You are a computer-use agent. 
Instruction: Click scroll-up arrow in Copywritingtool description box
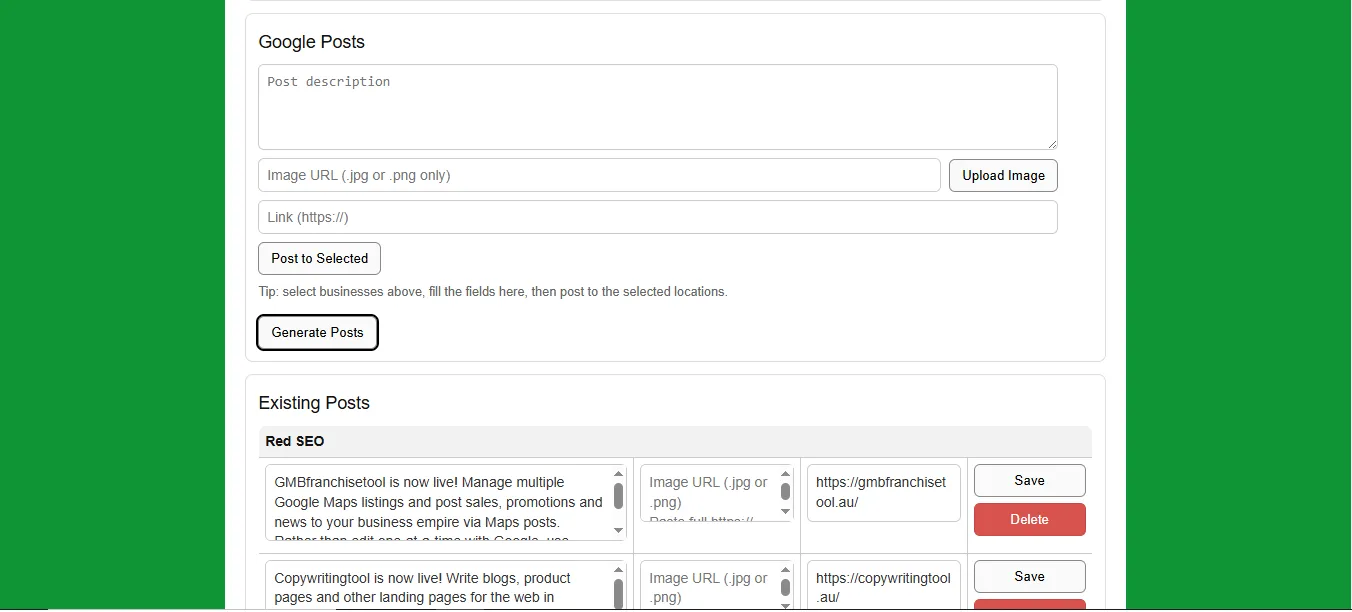618,570
